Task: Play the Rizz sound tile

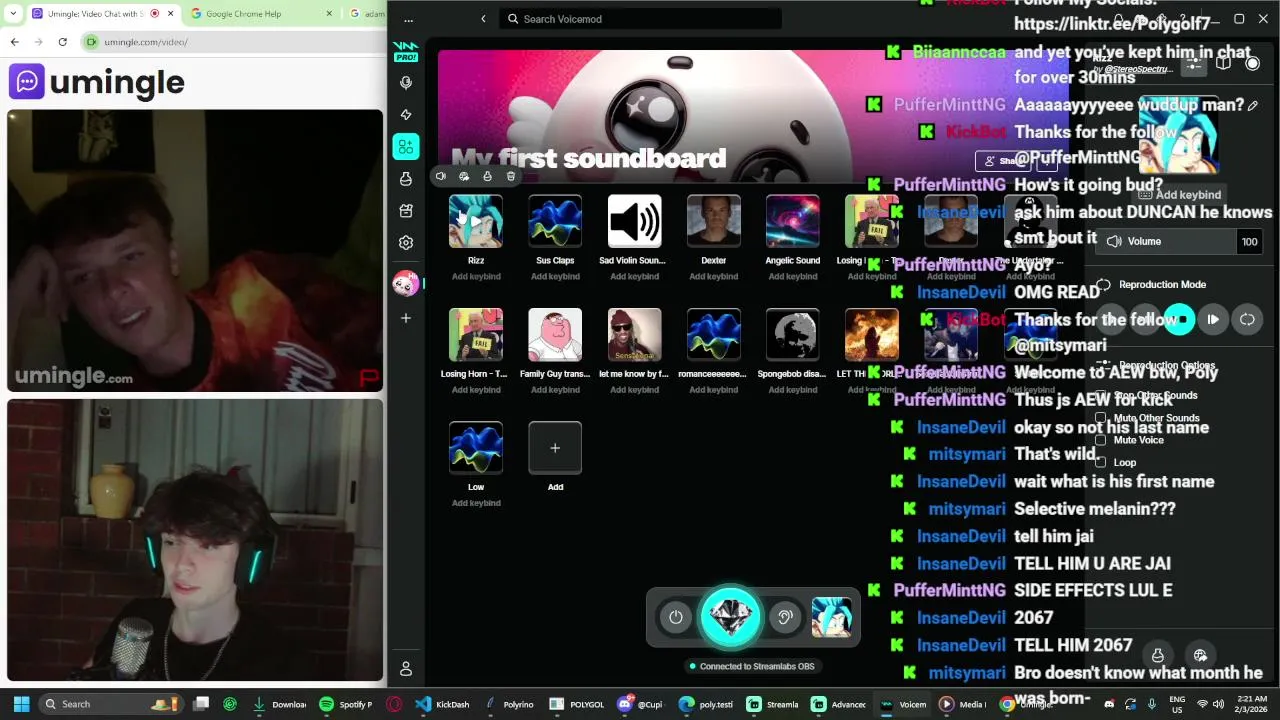Action: click(x=476, y=221)
